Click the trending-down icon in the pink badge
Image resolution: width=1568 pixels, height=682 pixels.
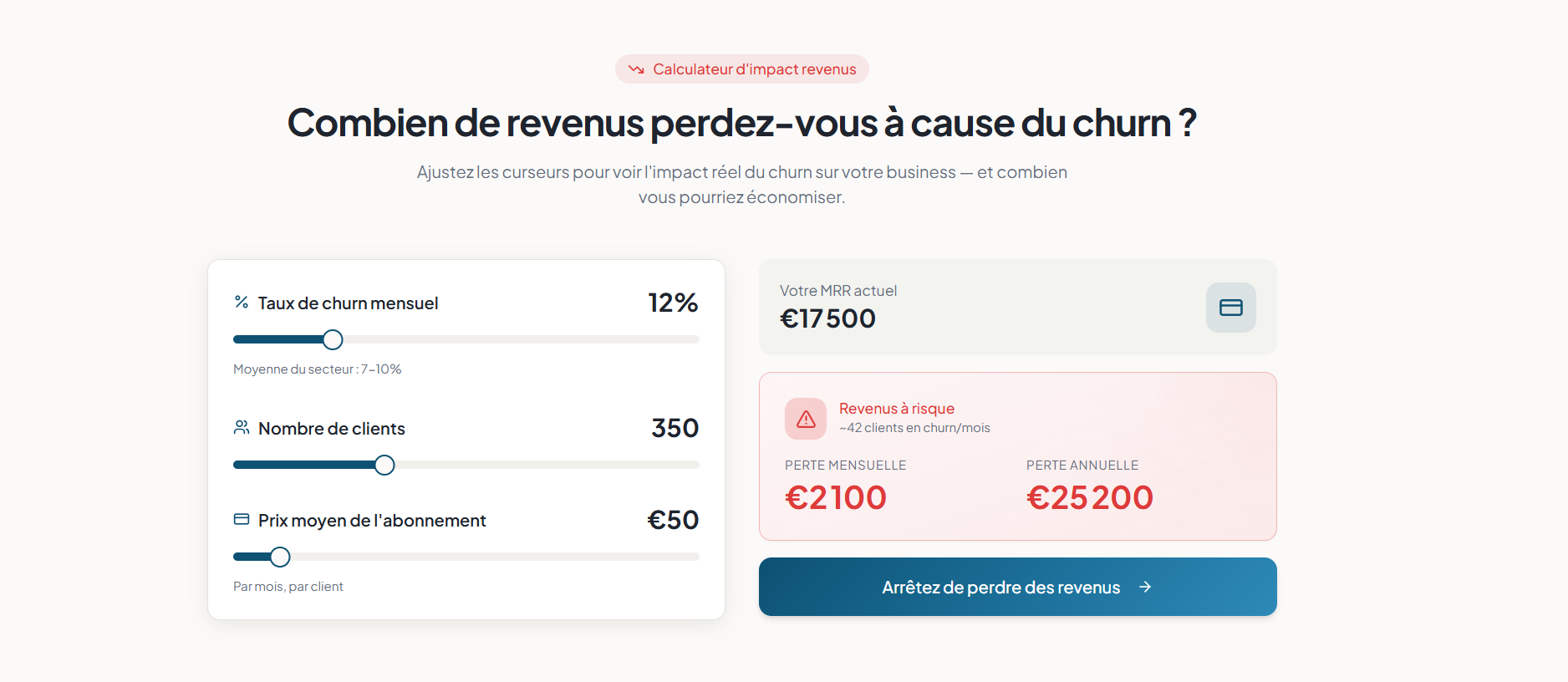pos(637,69)
